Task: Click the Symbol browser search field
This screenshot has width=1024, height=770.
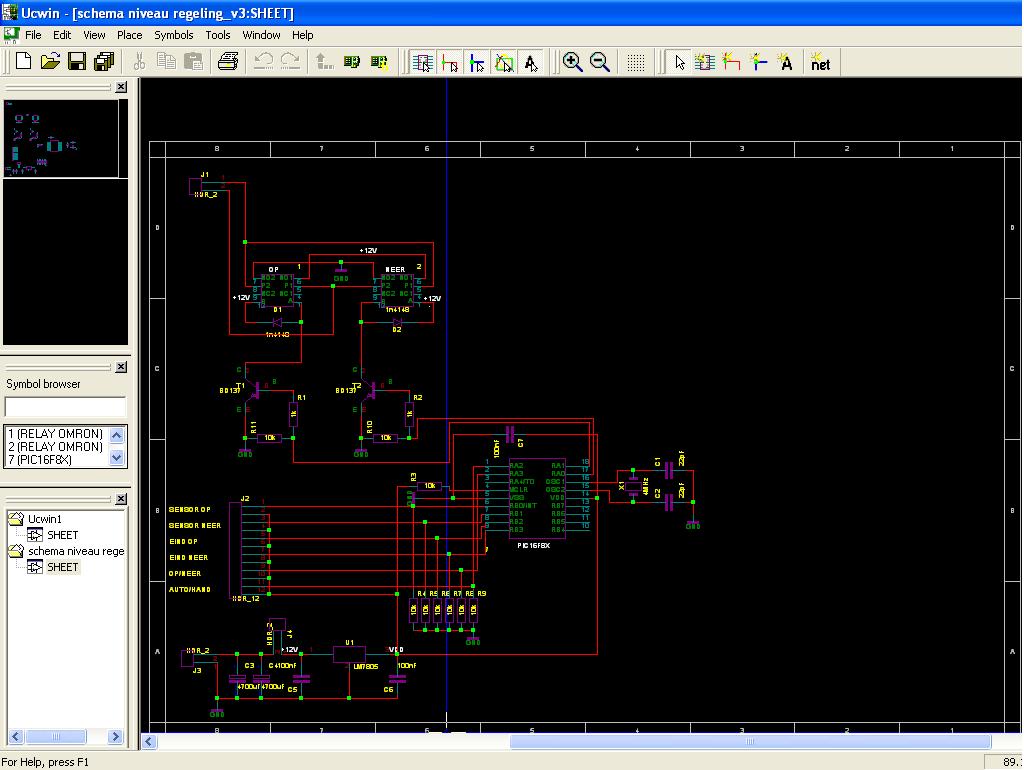Action: (66, 407)
